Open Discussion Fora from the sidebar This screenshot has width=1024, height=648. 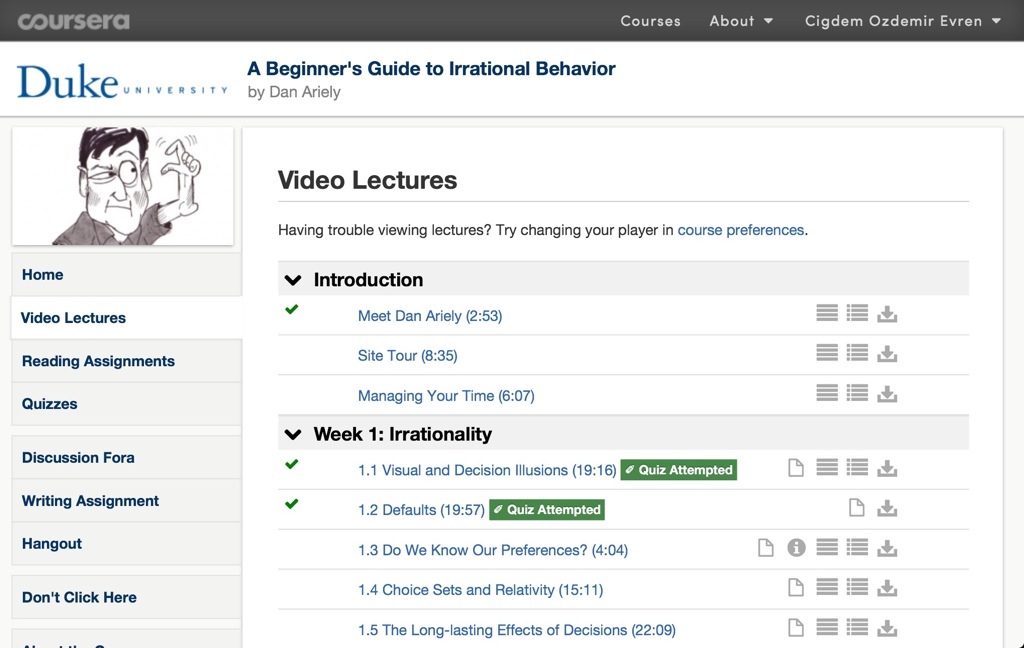[x=78, y=458]
